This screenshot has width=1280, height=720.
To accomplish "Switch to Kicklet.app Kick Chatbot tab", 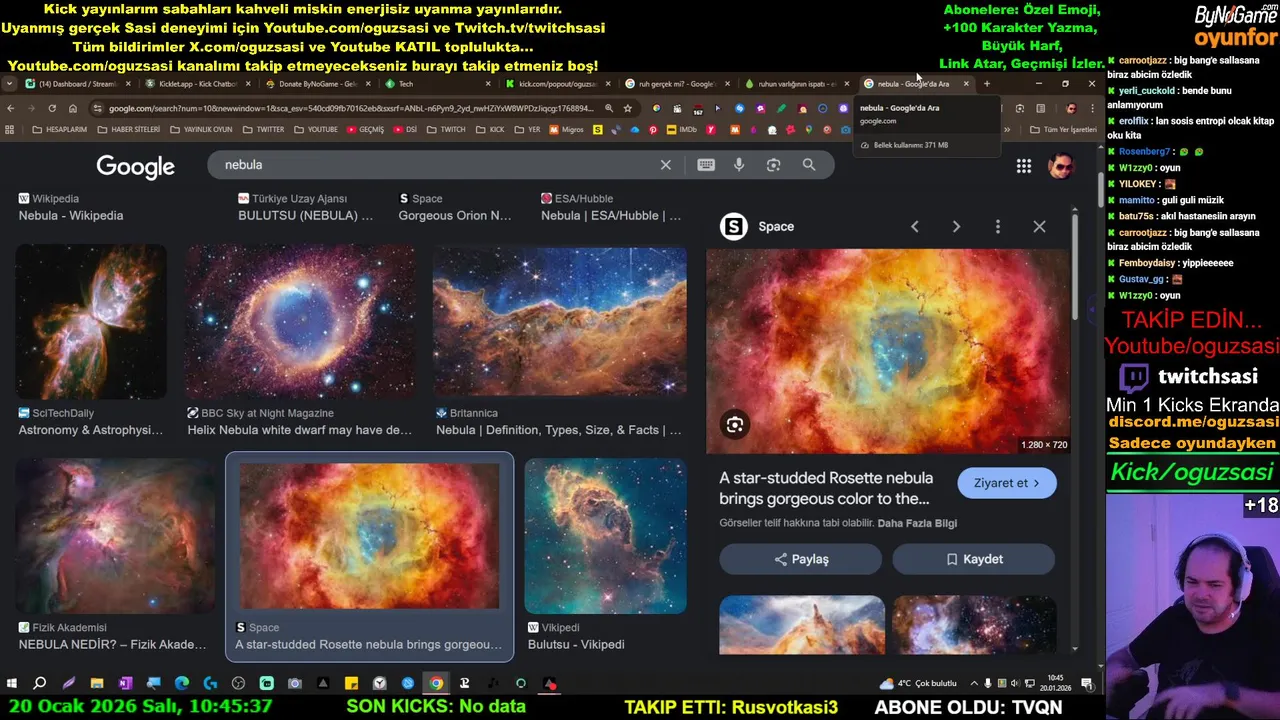I will pos(196,84).
